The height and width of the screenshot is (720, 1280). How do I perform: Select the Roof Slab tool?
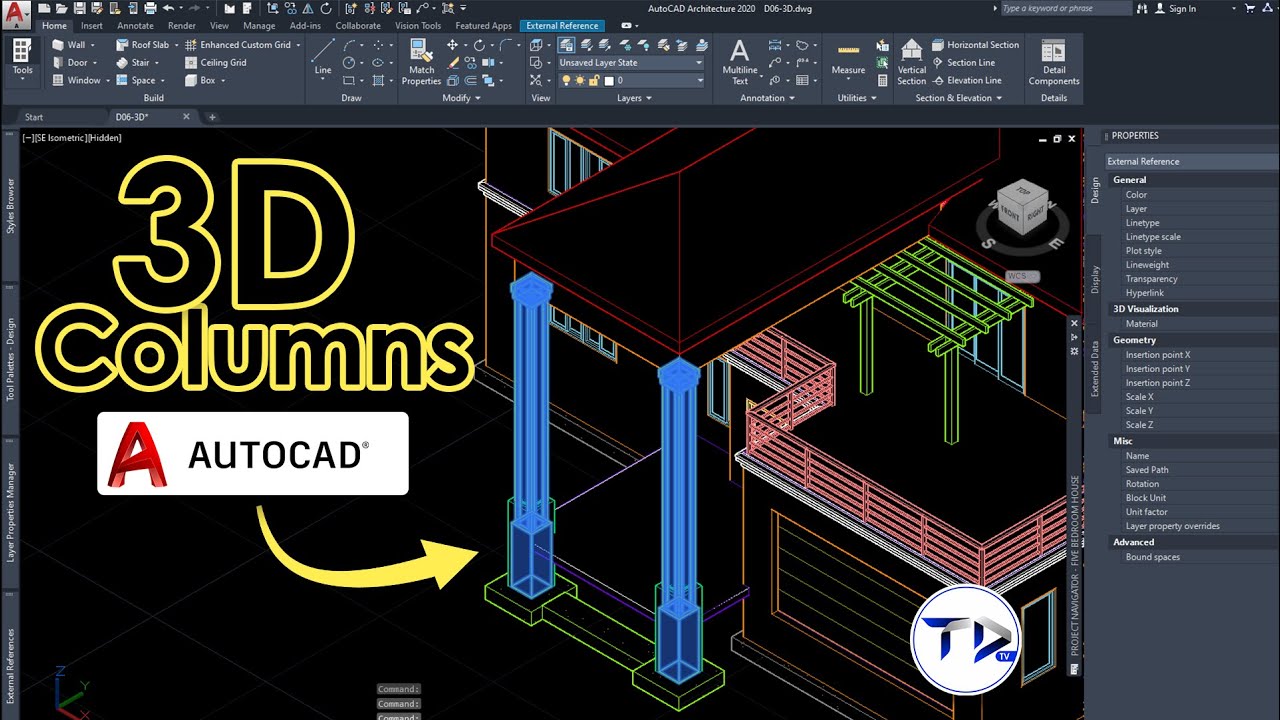pos(141,45)
